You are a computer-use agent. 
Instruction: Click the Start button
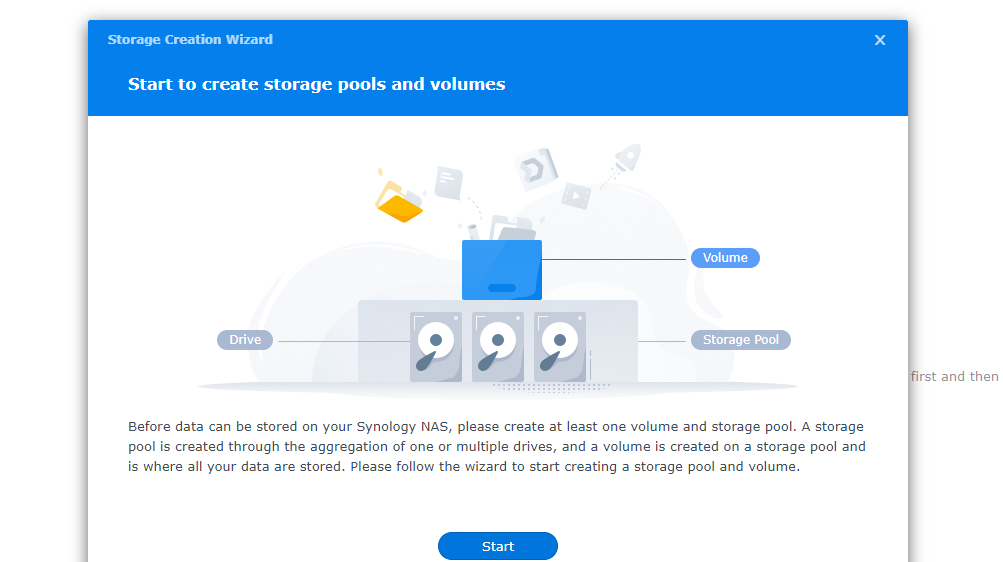(497, 546)
